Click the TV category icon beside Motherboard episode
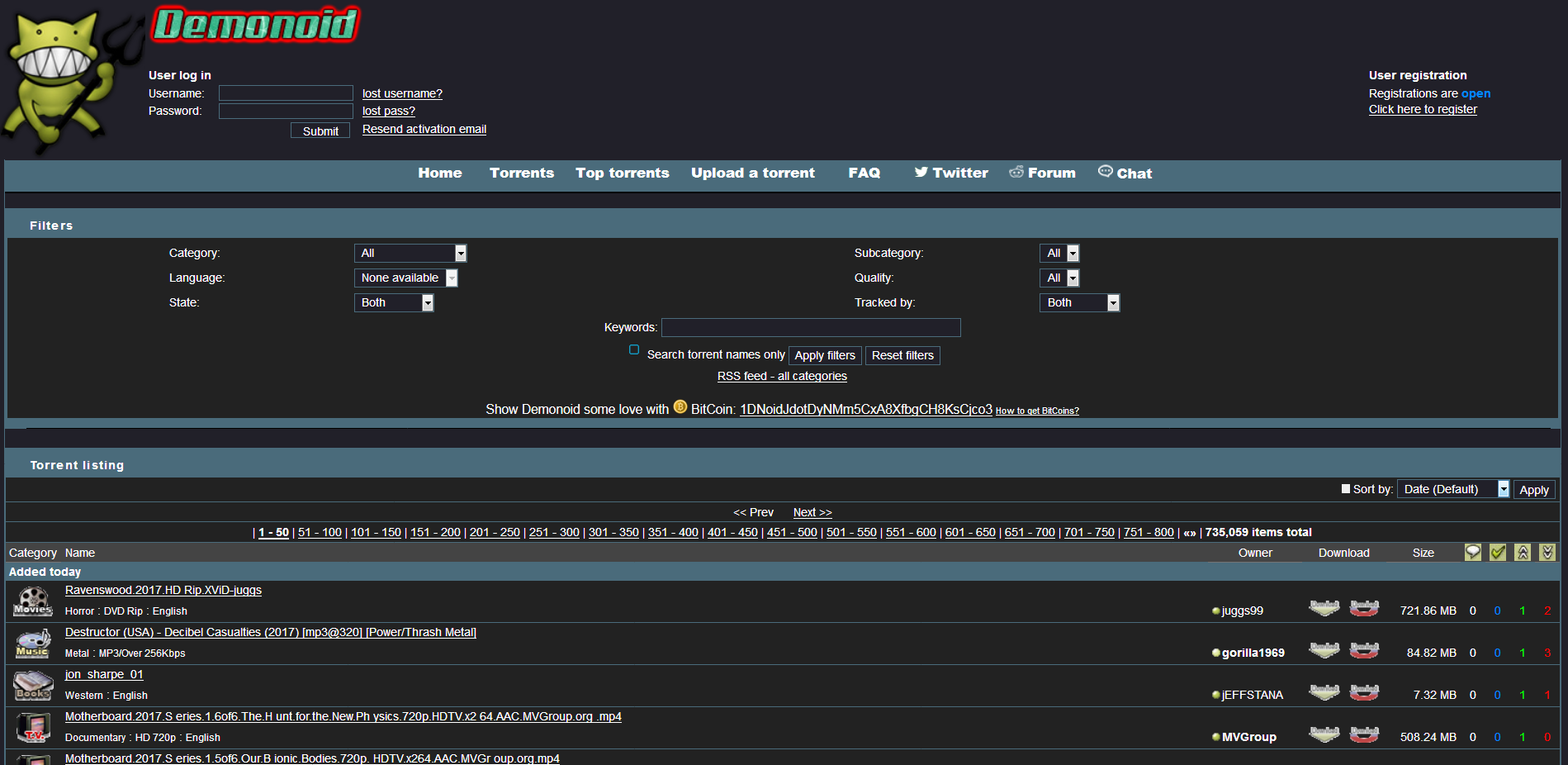The image size is (1568, 765). 33,728
